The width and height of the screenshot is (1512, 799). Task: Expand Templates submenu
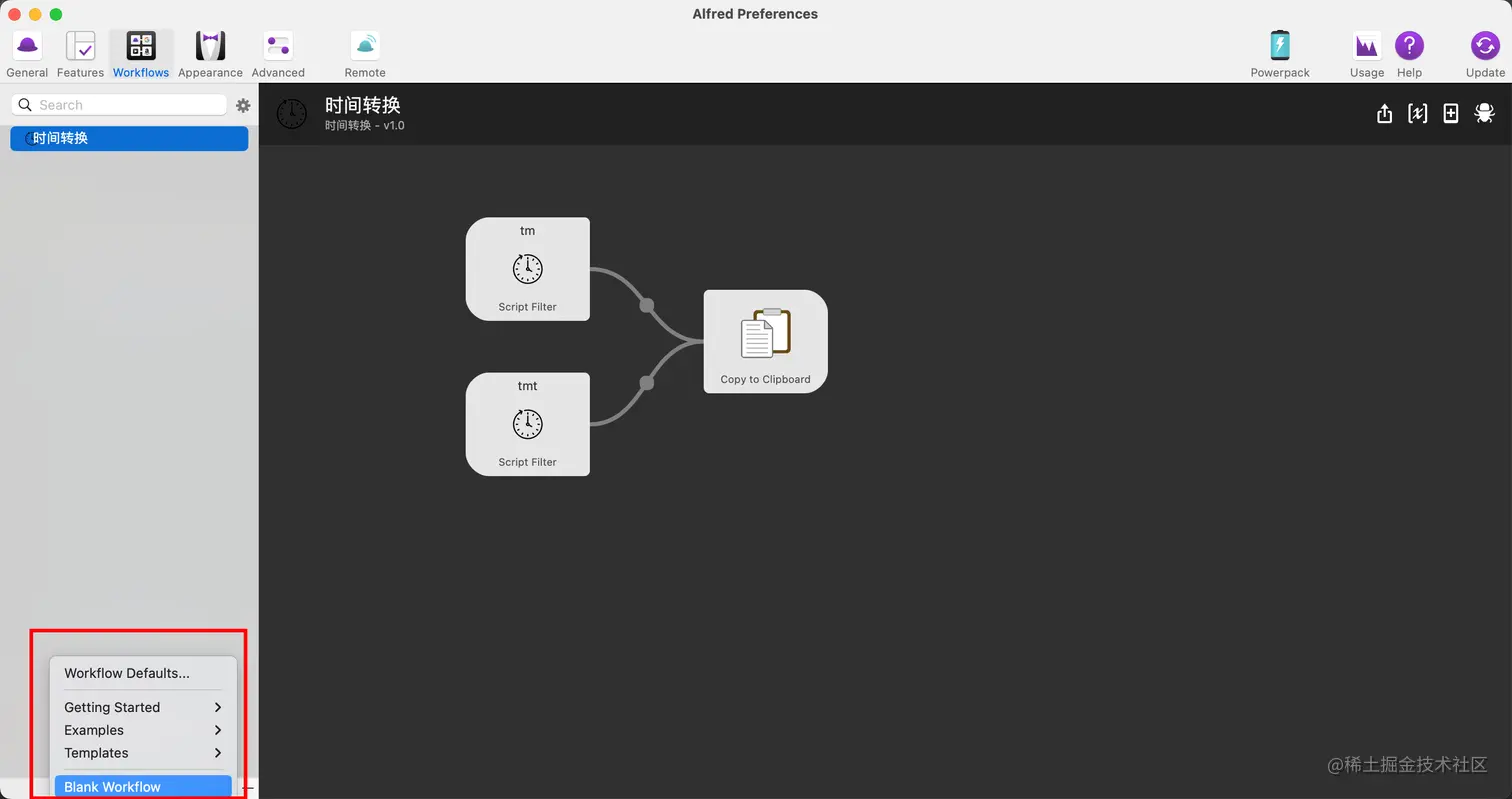click(143, 753)
